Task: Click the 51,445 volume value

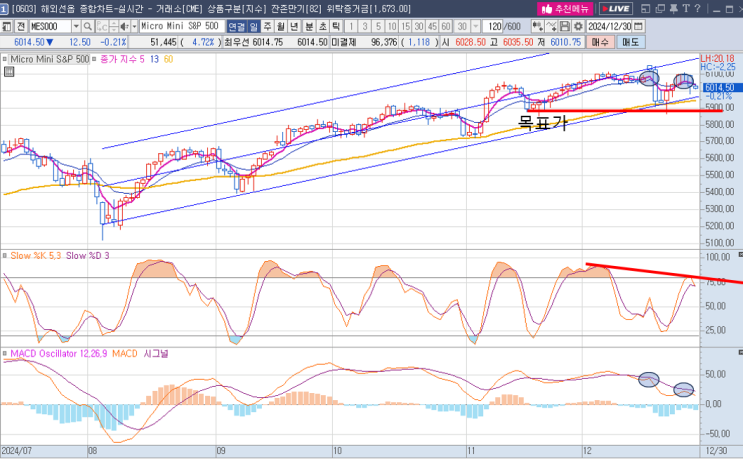Action: (163, 42)
